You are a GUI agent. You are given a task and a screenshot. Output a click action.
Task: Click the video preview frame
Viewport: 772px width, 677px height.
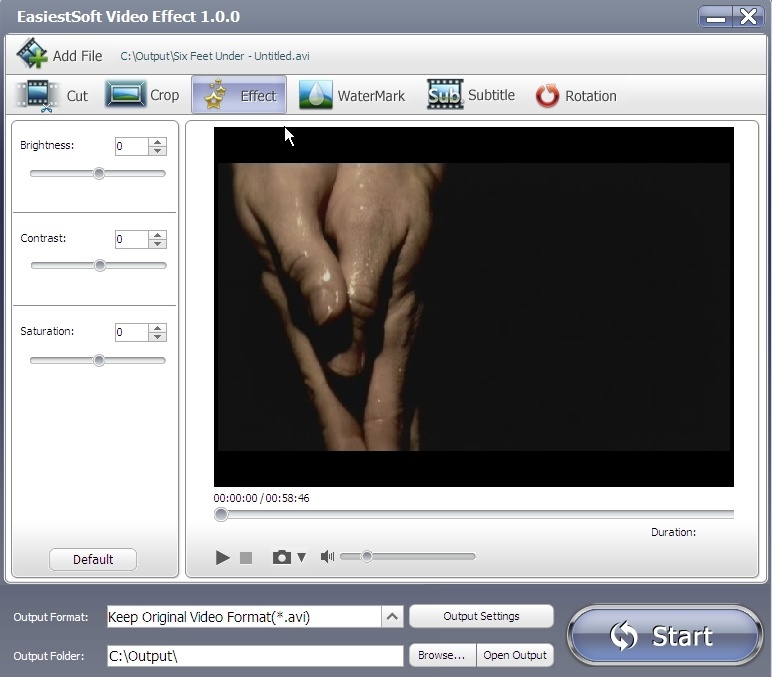[474, 307]
